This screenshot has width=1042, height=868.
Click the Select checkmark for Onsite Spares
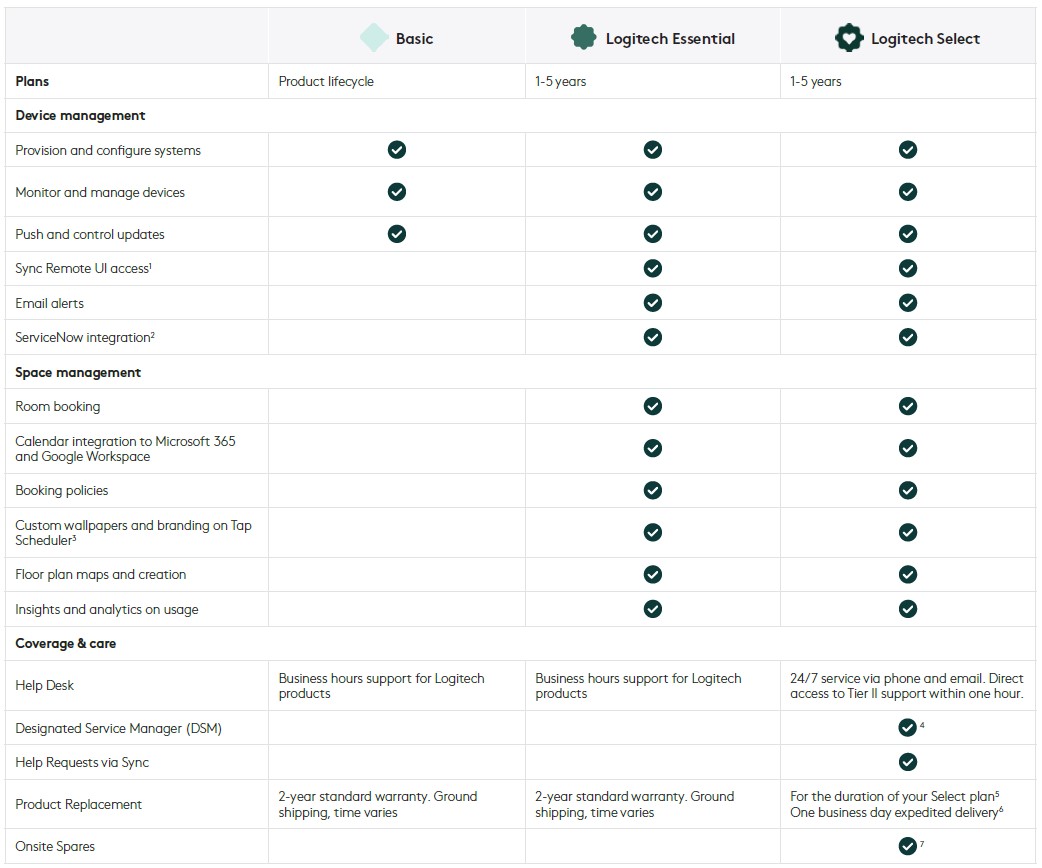(908, 845)
